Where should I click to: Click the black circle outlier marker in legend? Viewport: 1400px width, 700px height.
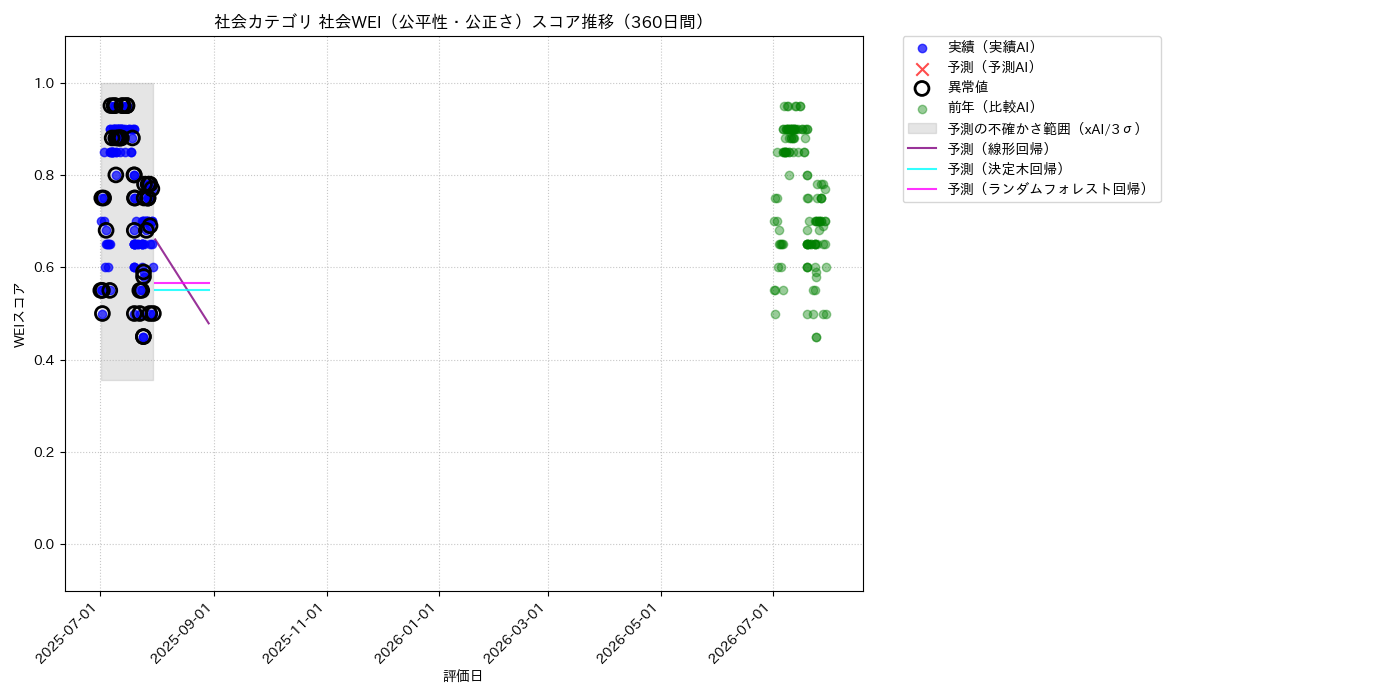pos(922,88)
